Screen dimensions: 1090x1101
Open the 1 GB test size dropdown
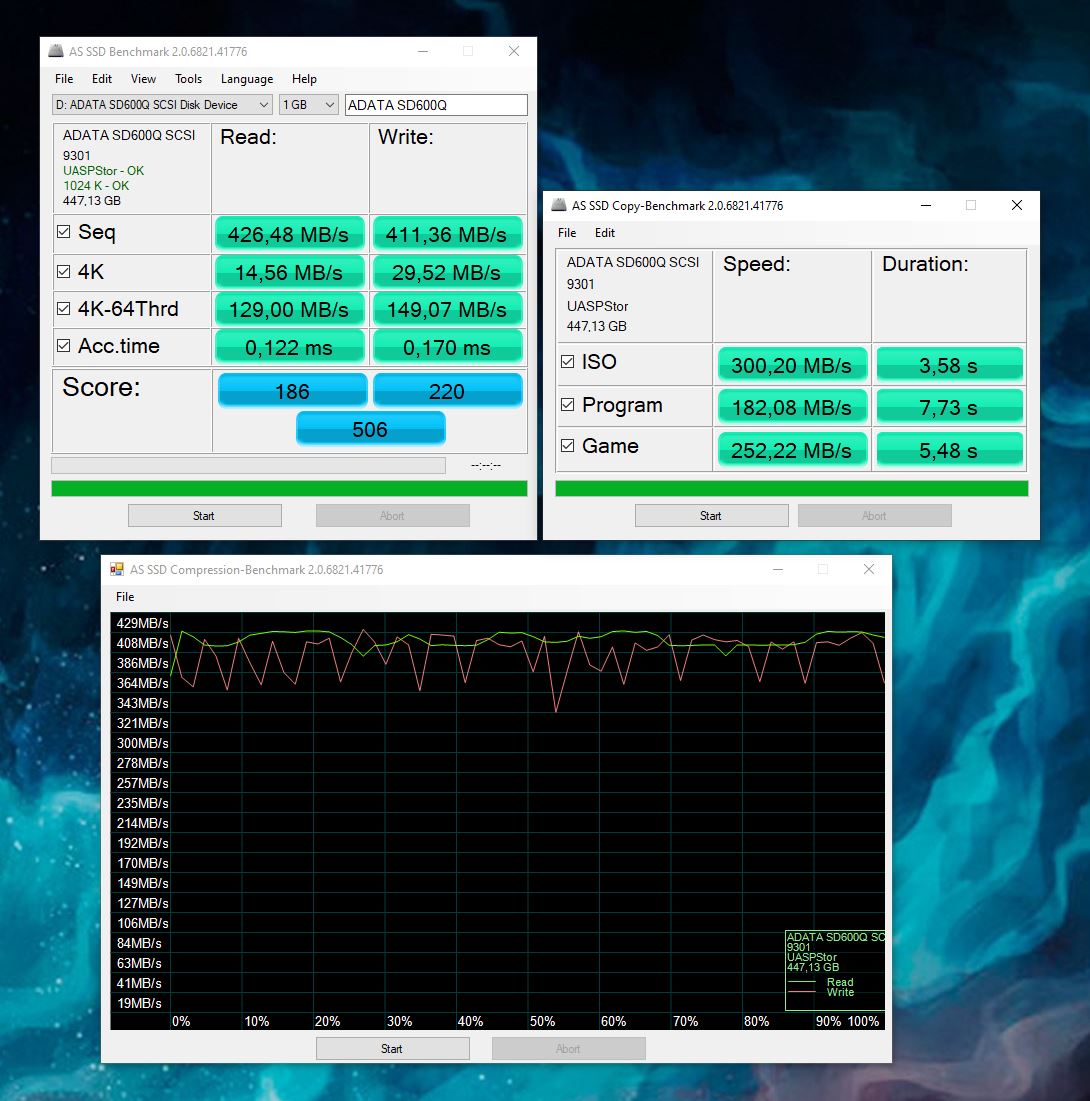(309, 105)
